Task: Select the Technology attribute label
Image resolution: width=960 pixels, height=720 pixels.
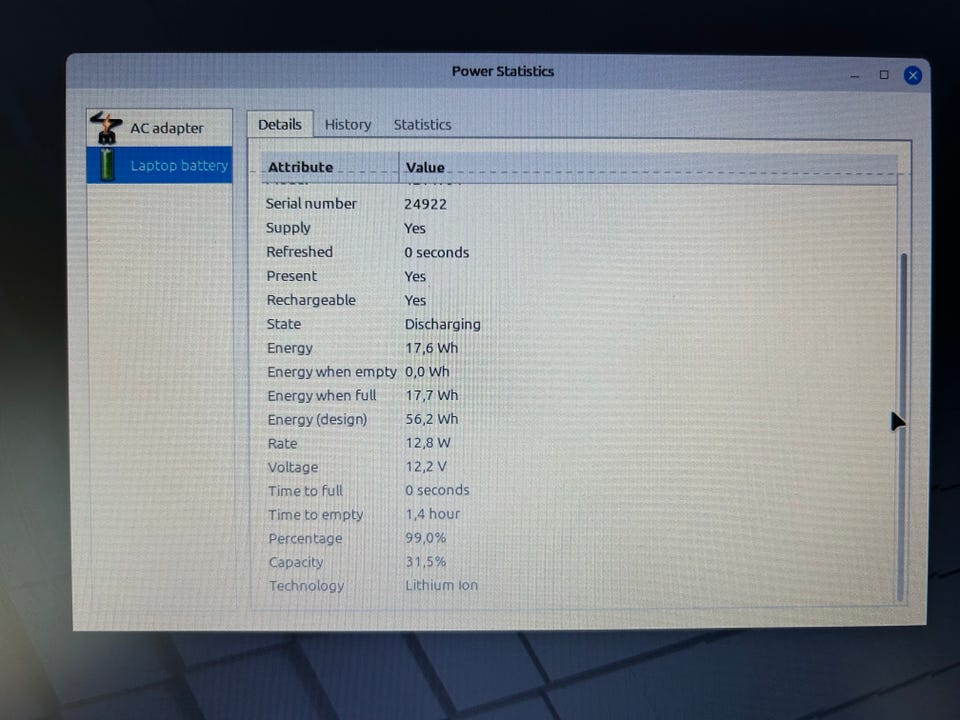Action: click(x=307, y=586)
